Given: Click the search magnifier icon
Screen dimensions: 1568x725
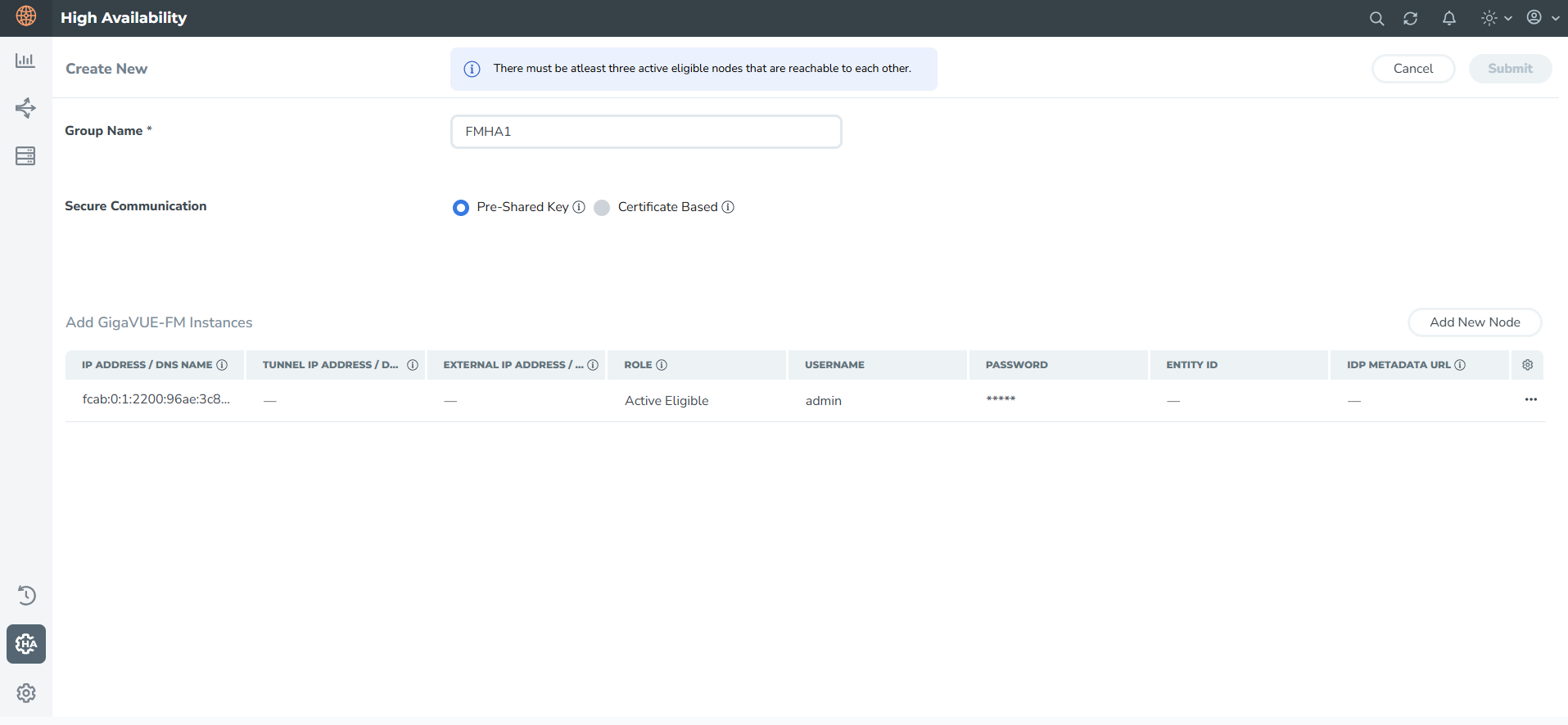Looking at the screenshot, I should click(1376, 18).
